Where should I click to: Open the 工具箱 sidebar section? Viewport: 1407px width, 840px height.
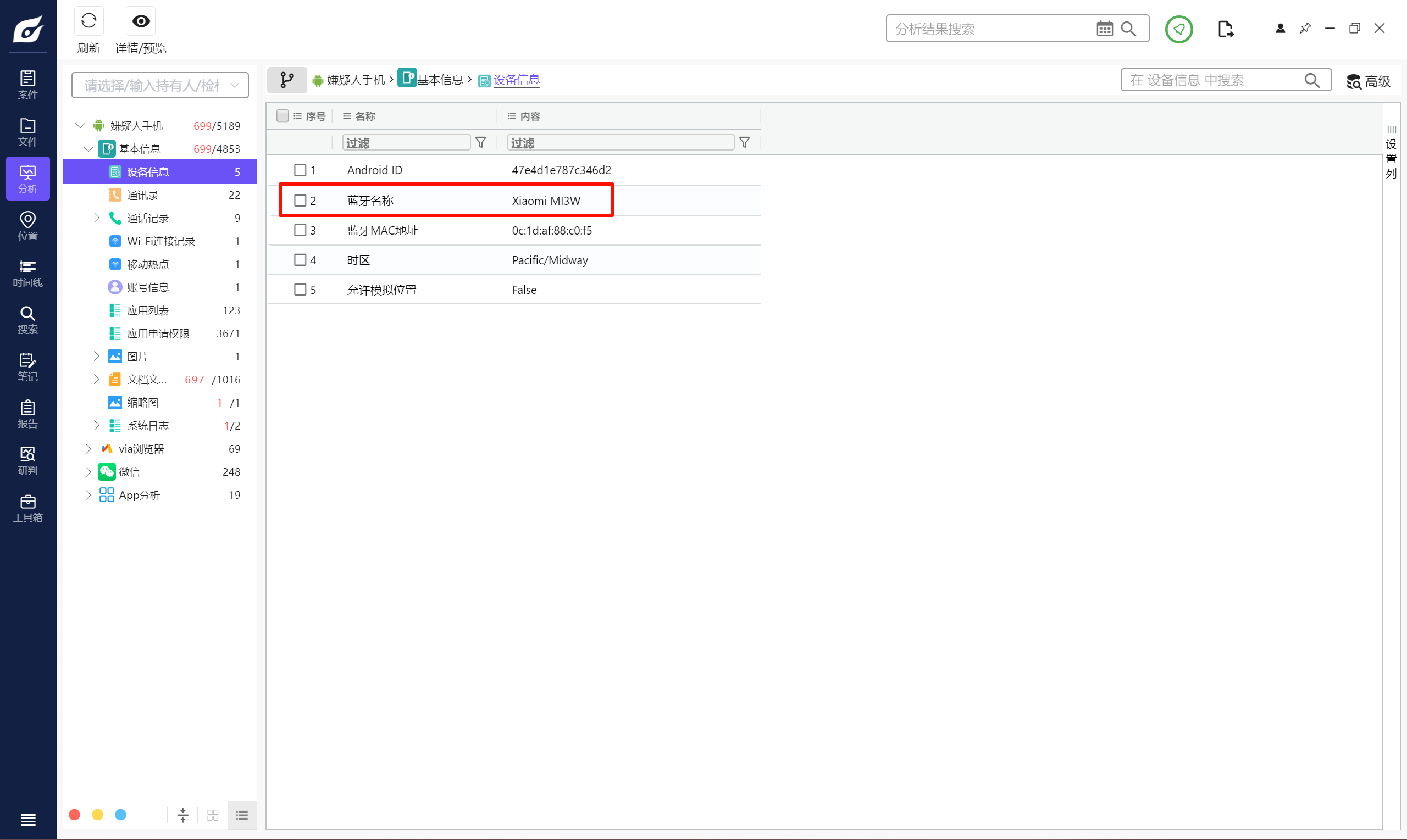(27, 508)
